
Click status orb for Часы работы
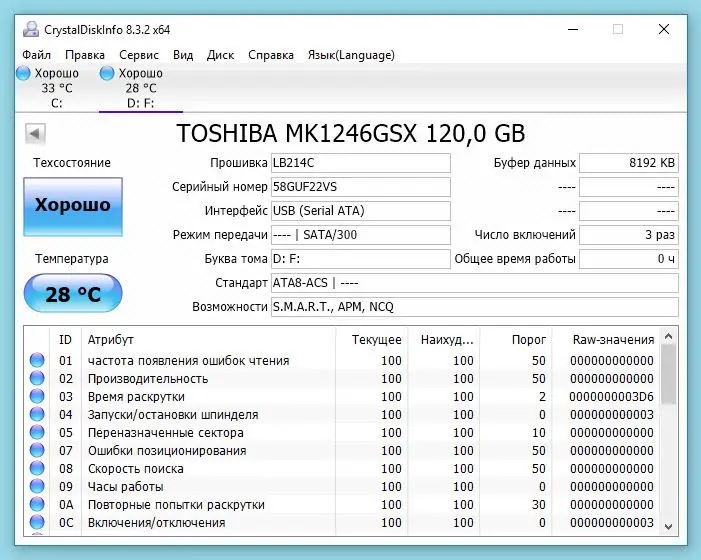click(x=37, y=486)
